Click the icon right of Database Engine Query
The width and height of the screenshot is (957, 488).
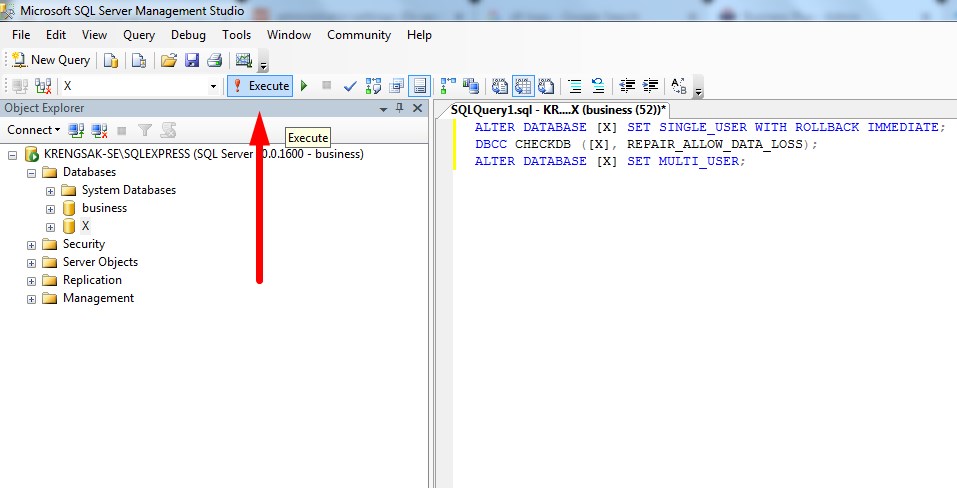[139, 60]
